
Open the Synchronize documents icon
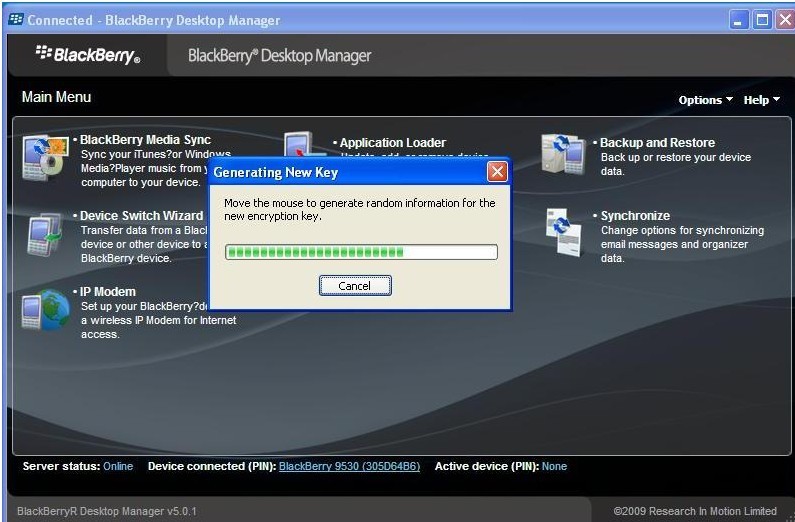(x=564, y=233)
